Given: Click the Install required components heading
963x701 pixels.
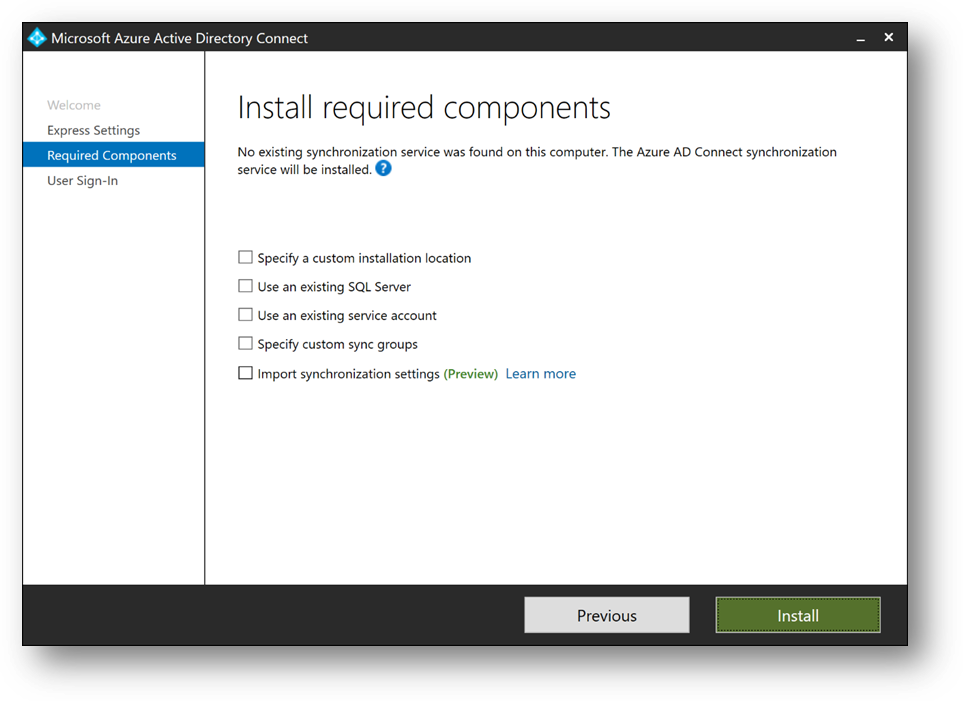Looking at the screenshot, I should click(x=424, y=107).
